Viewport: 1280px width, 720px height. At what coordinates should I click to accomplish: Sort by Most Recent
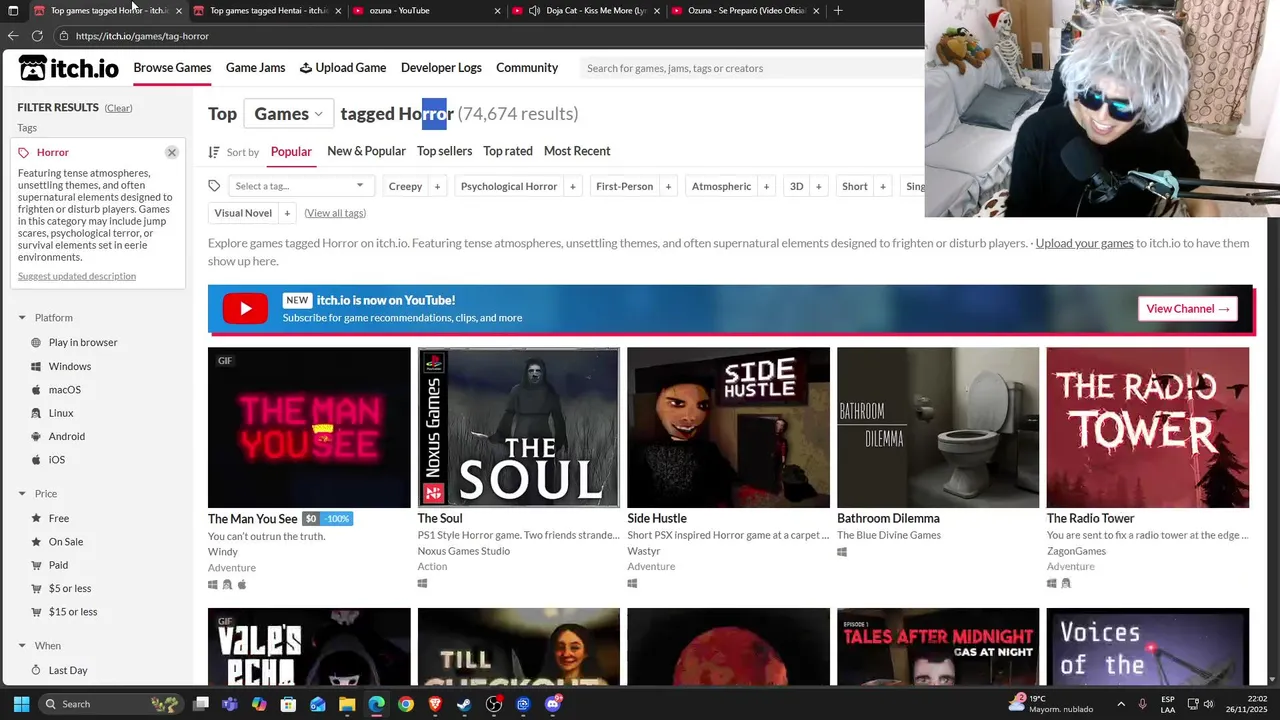pyautogui.click(x=577, y=151)
